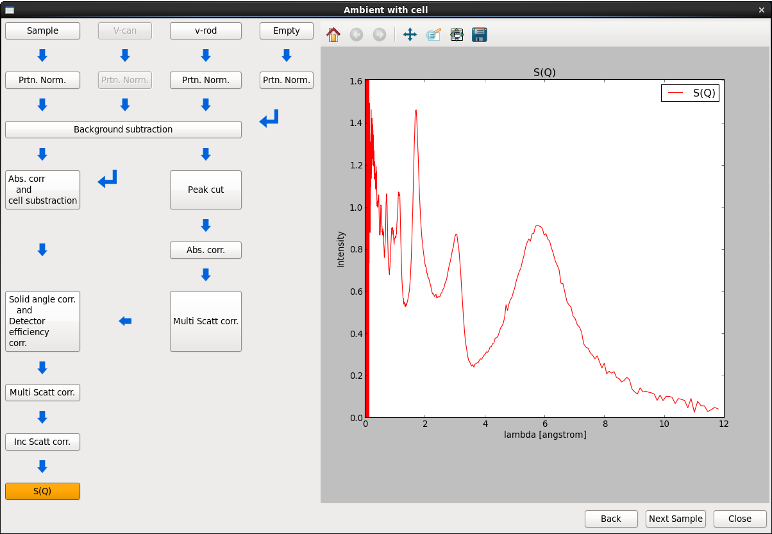Click the forward arrow in plot toolbar
This screenshot has width=772, height=534.
point(379,34)
